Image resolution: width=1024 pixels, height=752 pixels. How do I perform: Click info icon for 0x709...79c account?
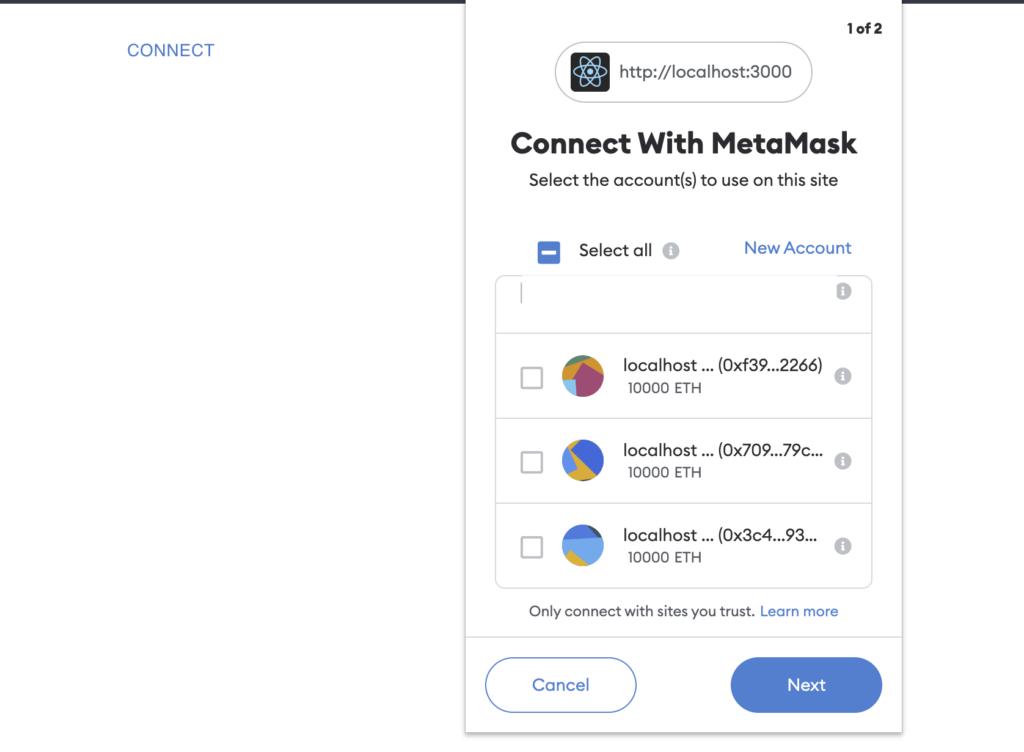843,461
